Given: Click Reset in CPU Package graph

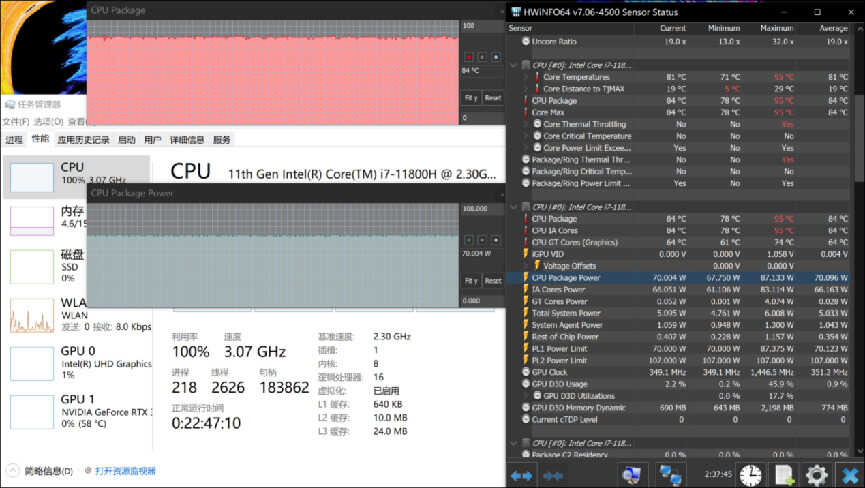Looking at the screenshot, I should [x=493, y=98].
